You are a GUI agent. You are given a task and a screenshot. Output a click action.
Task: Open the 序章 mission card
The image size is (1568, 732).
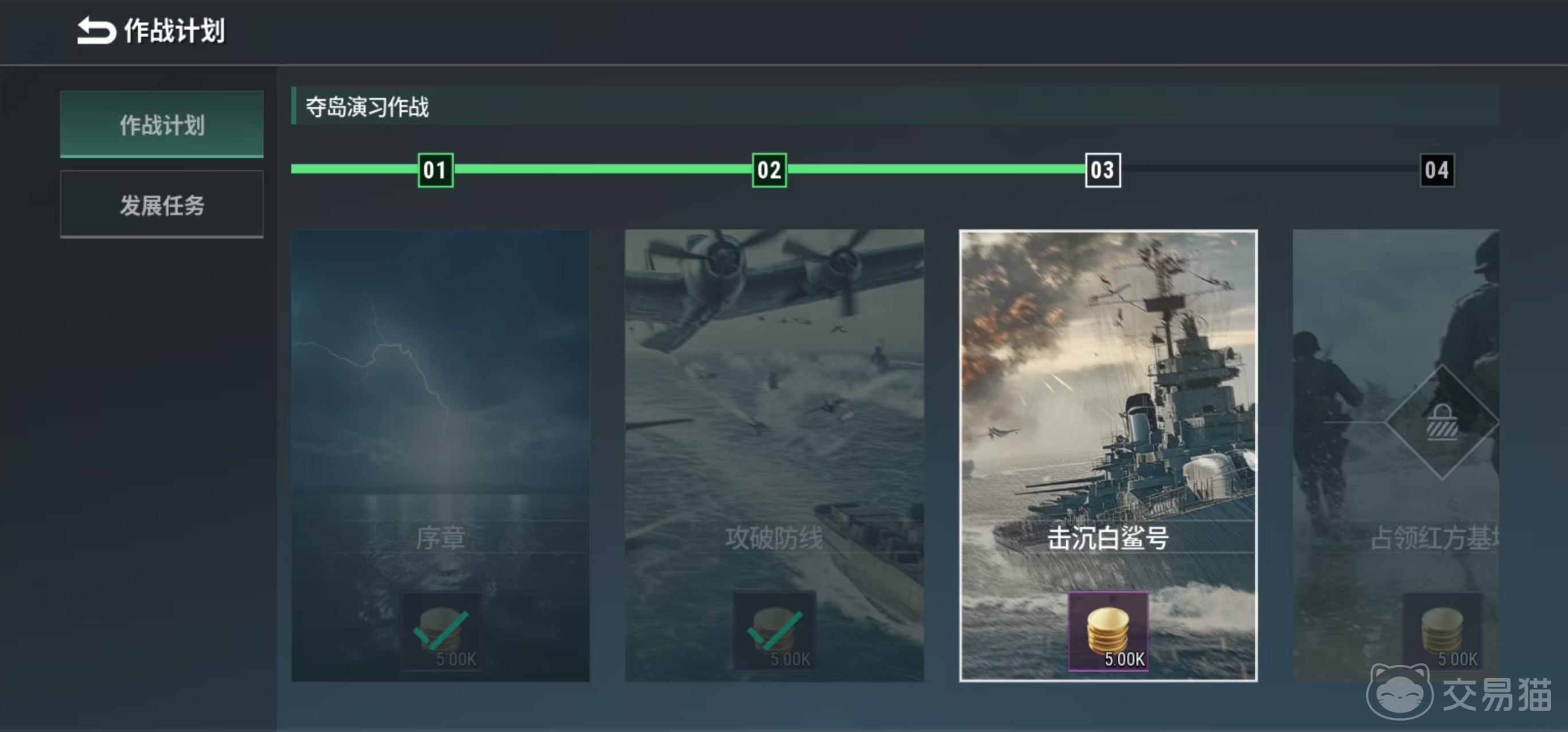[440, 455]
